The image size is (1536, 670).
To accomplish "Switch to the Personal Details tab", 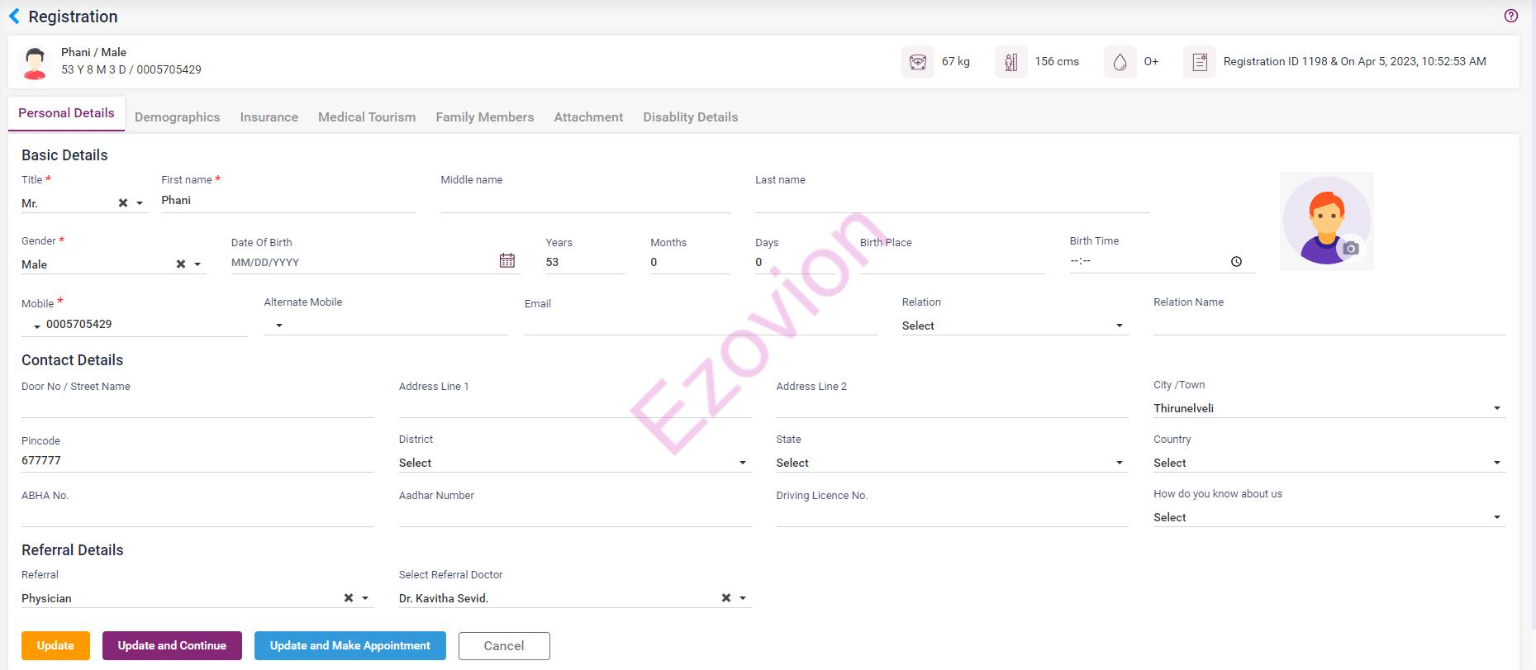I will (x=66, y=113).
